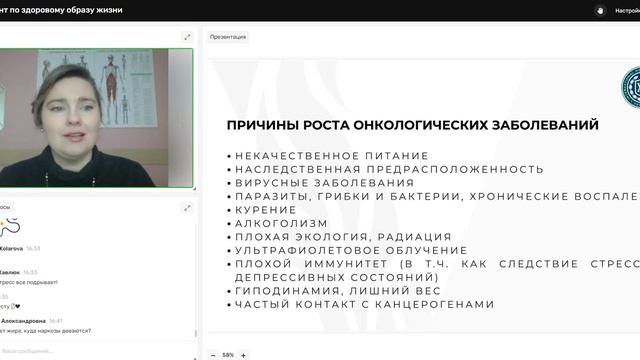Select the Kolarova sender name in chat
The height and width of the screenshot is (360, 640).
coord(11,248)
